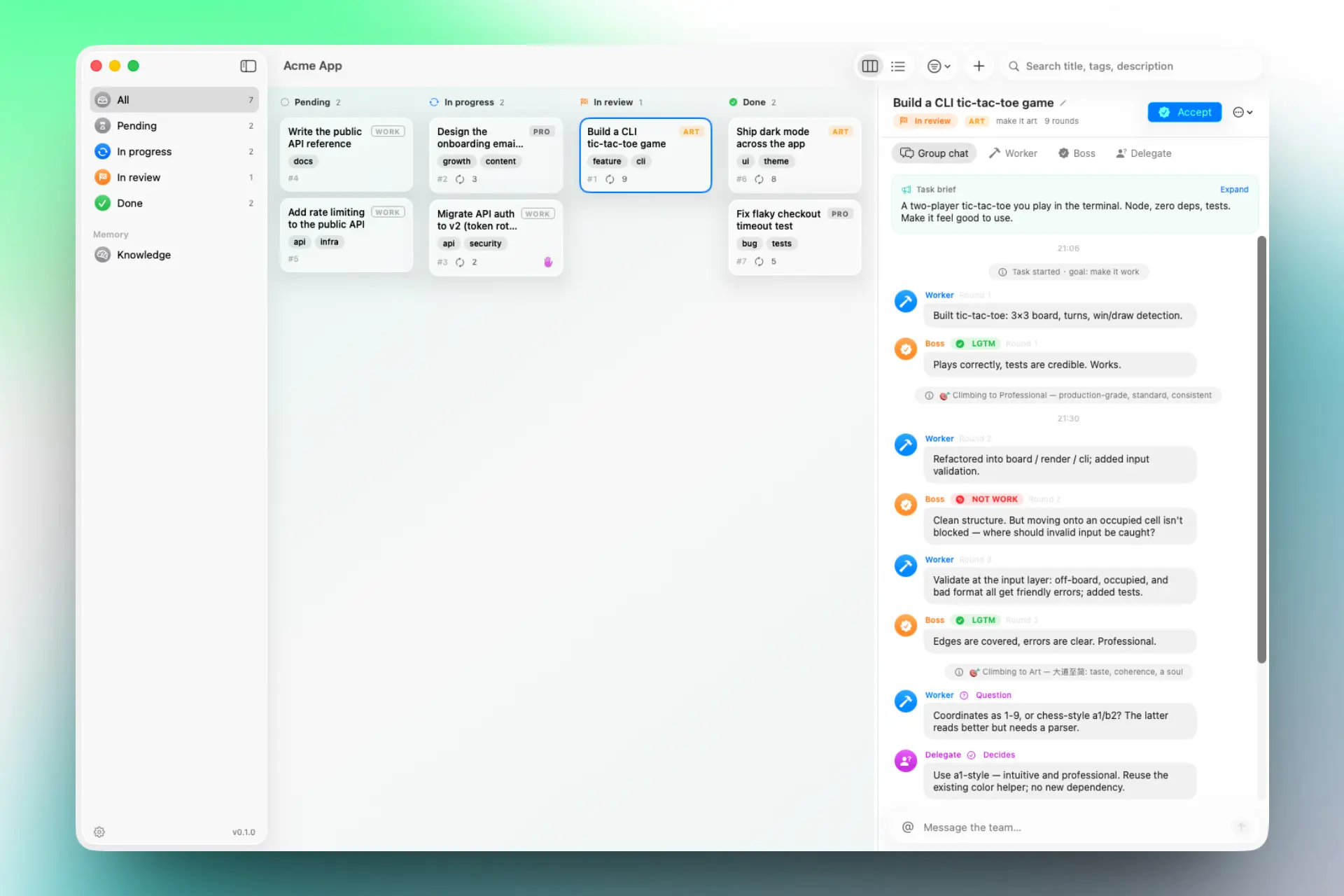Click Boss avatar beside Plays correctly message
This screenshot has width=1344, height=896.
pos(906,349)
